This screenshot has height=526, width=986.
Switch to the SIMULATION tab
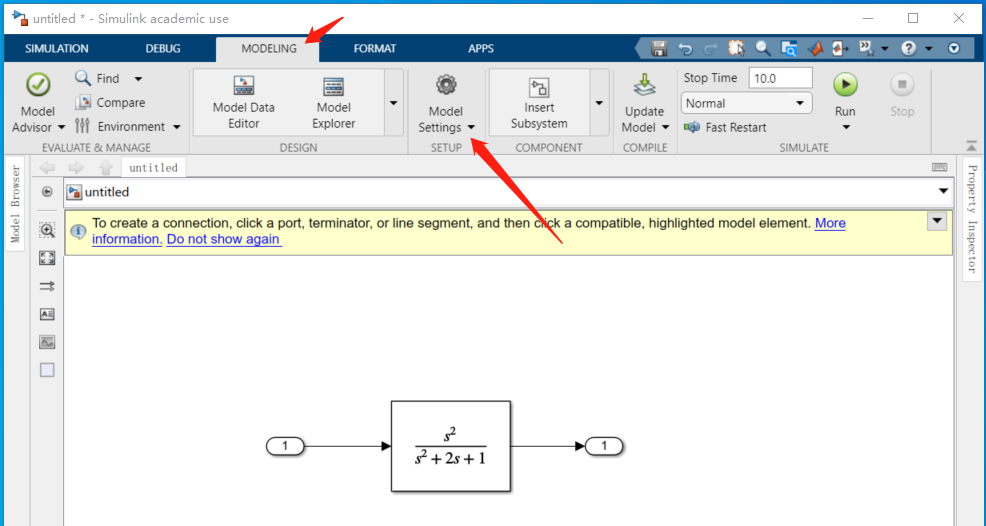tap(57, 48)
